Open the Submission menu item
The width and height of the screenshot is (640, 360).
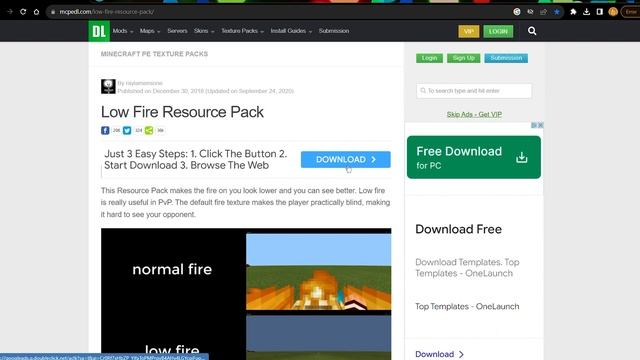[x=334, y=31]
